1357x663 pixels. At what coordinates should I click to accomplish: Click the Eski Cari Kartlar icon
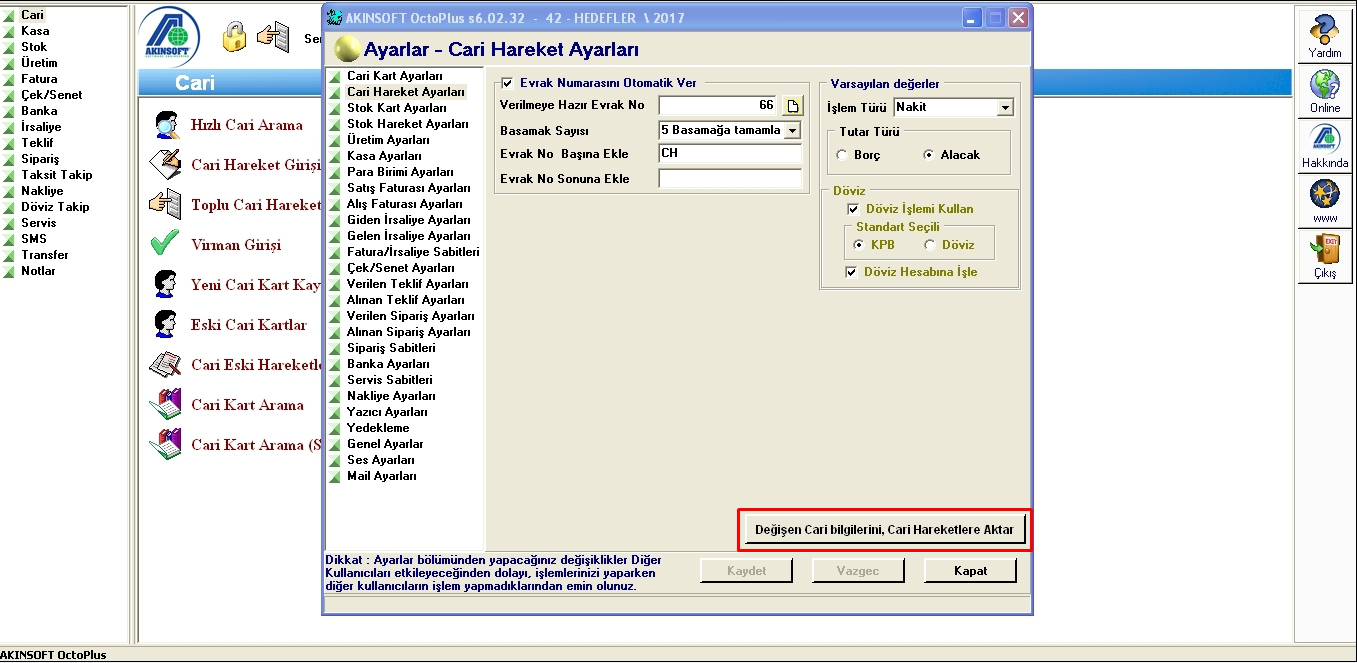click(x=165, y=324)
